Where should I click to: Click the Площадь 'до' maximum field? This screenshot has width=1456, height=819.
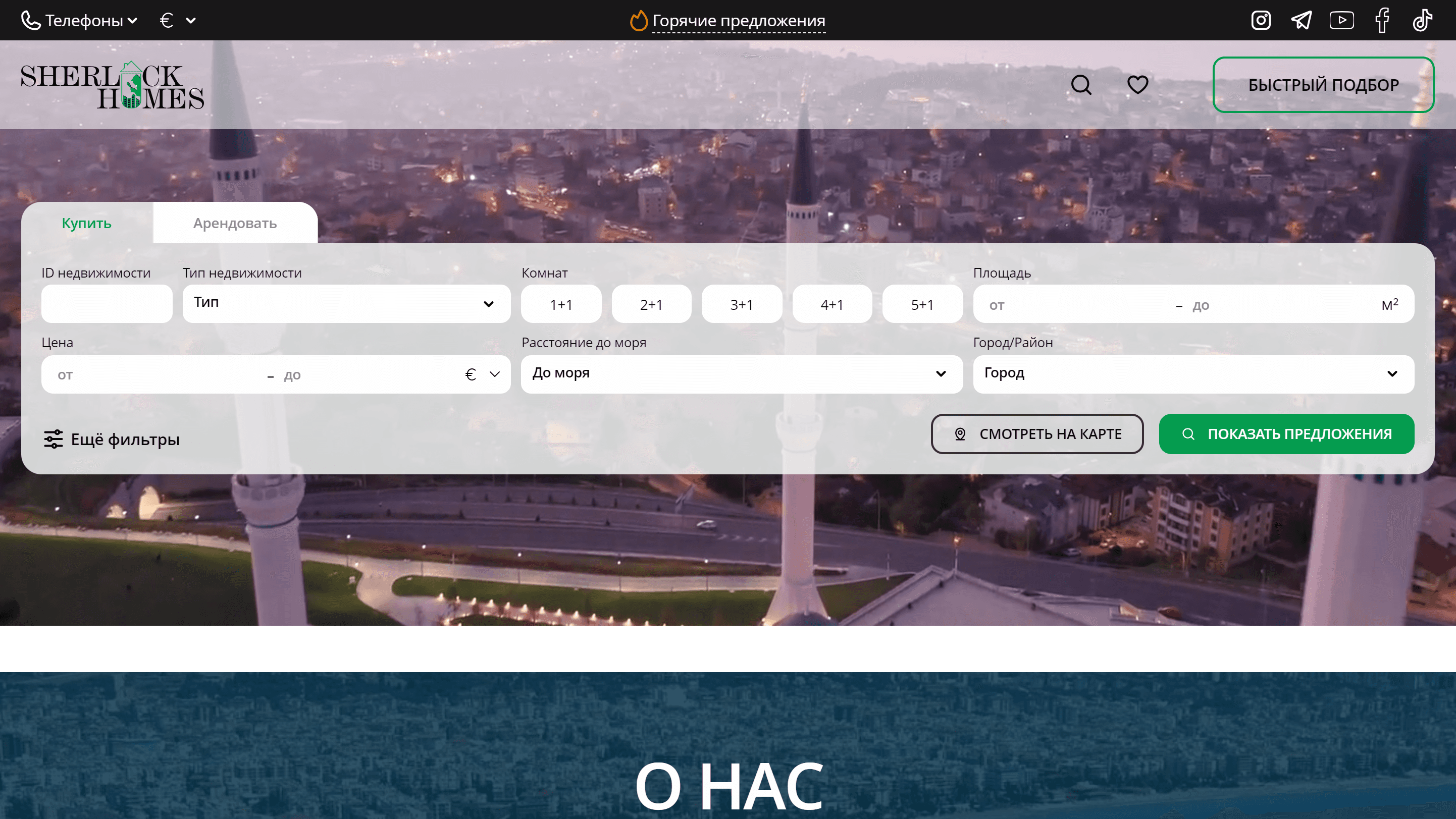[1280, 305]
